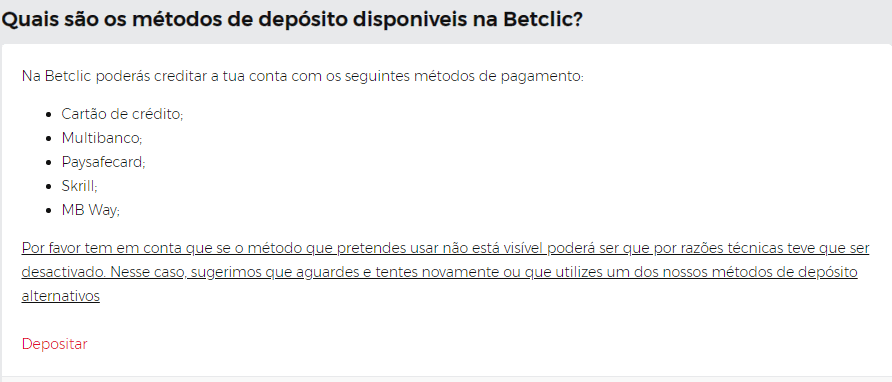Viewport: 892px width, 382px height.
Task: Click the bullet beside Paysafecard
Action: 49,162
